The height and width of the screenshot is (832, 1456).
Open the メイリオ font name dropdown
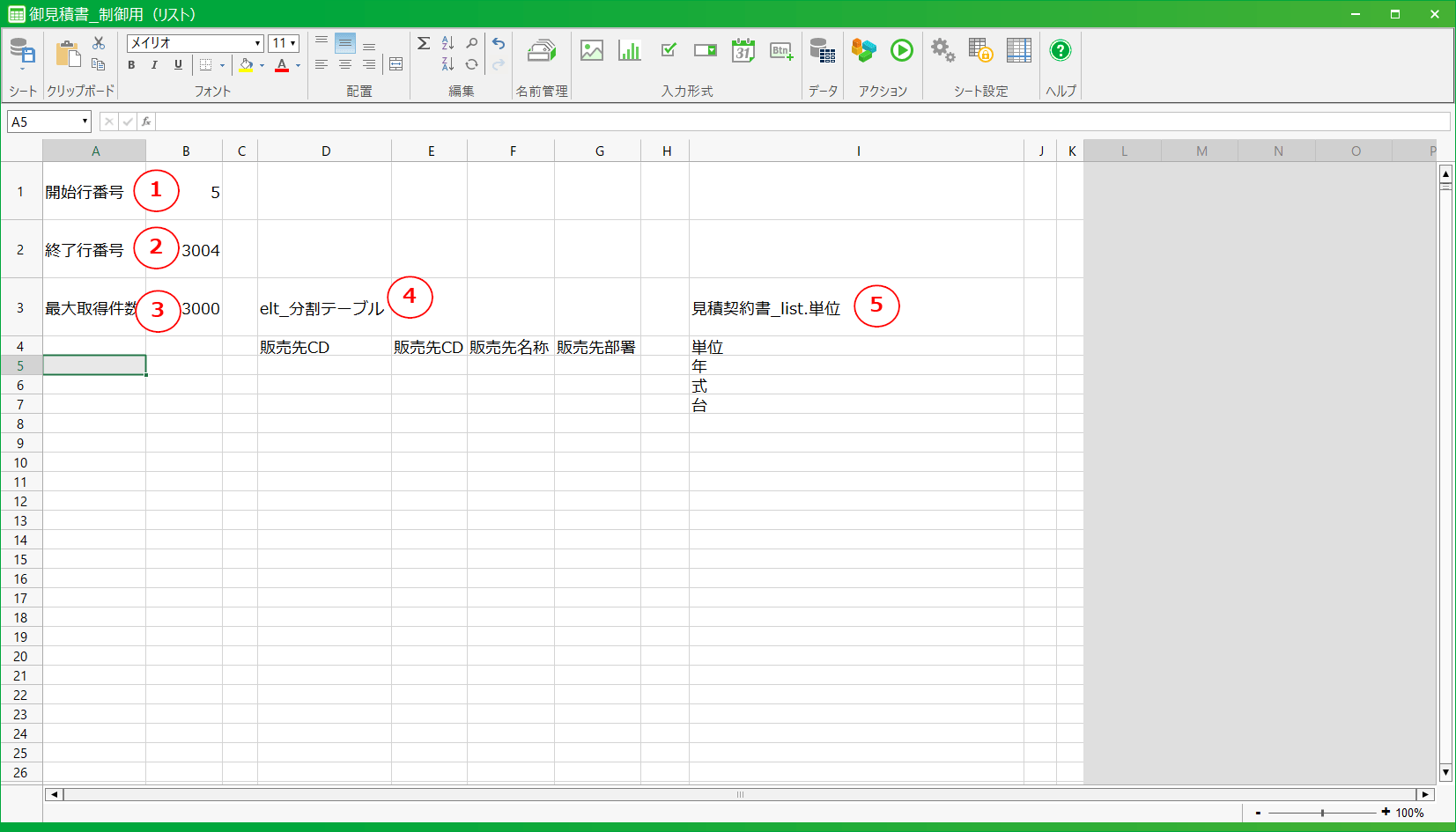coord(257,43)
